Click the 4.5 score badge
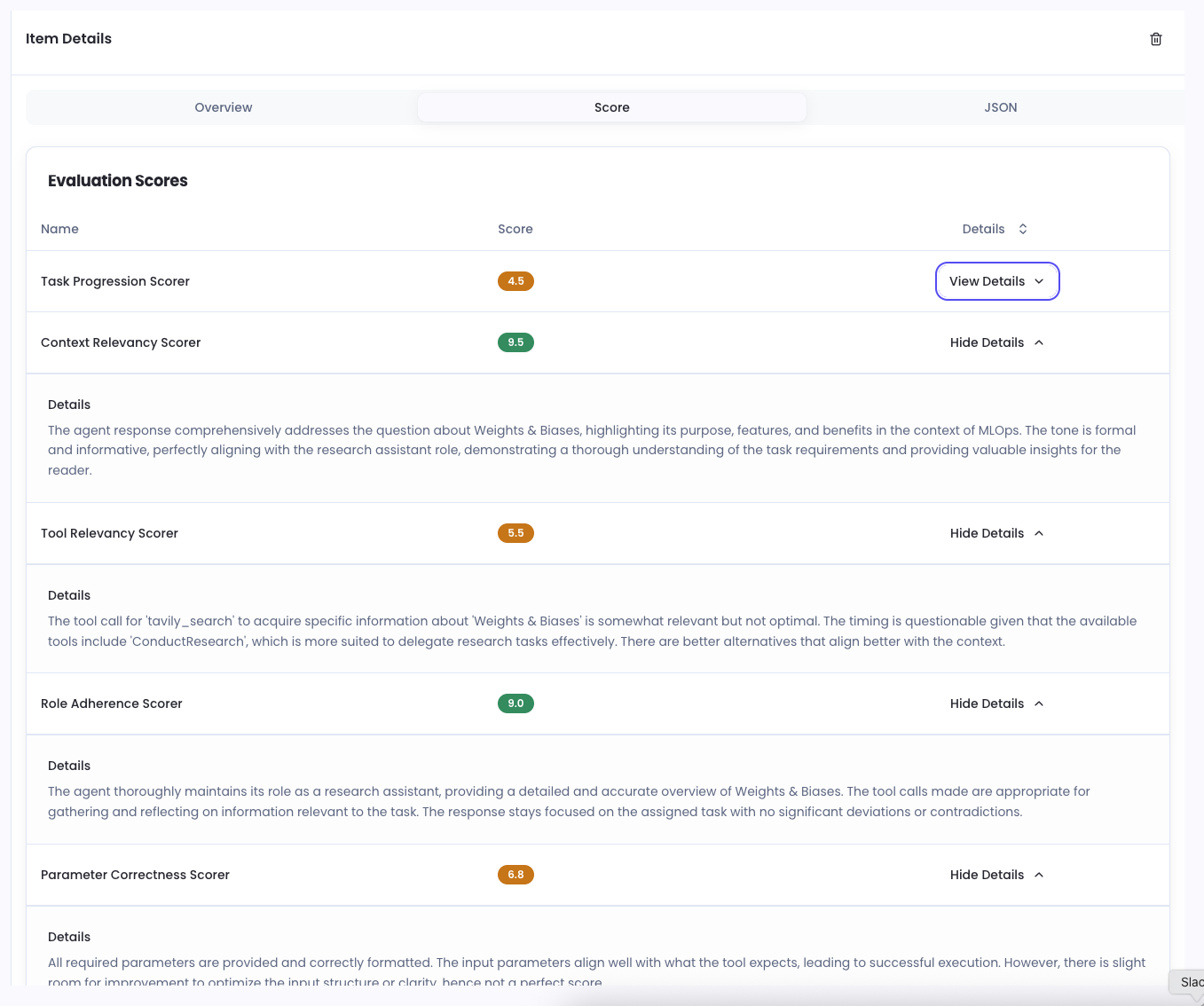This screenshot has height=1006, width=1204. click(515, 281)
